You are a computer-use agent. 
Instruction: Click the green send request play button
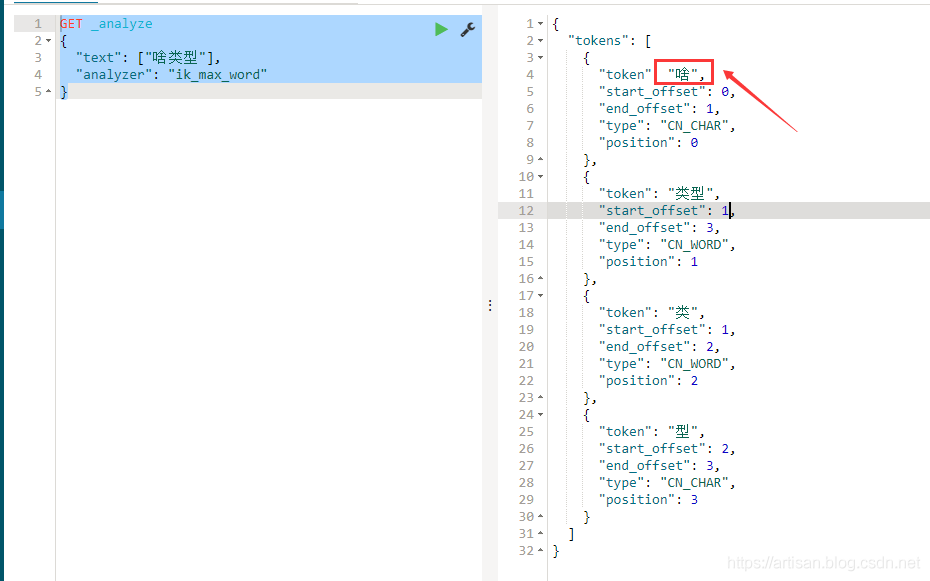point(441,30)
